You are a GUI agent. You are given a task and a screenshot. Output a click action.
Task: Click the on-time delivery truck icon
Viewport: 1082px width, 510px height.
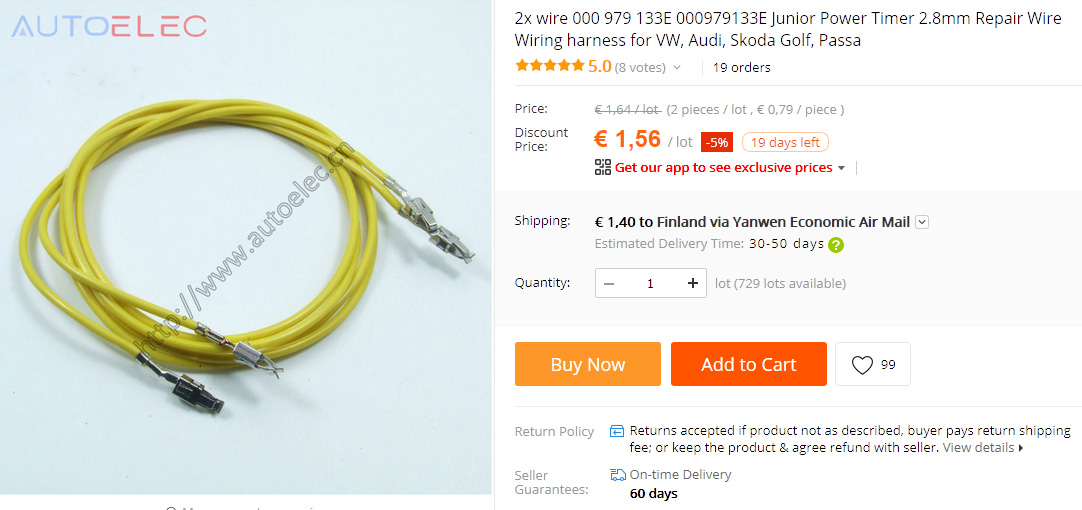[618, 475]
